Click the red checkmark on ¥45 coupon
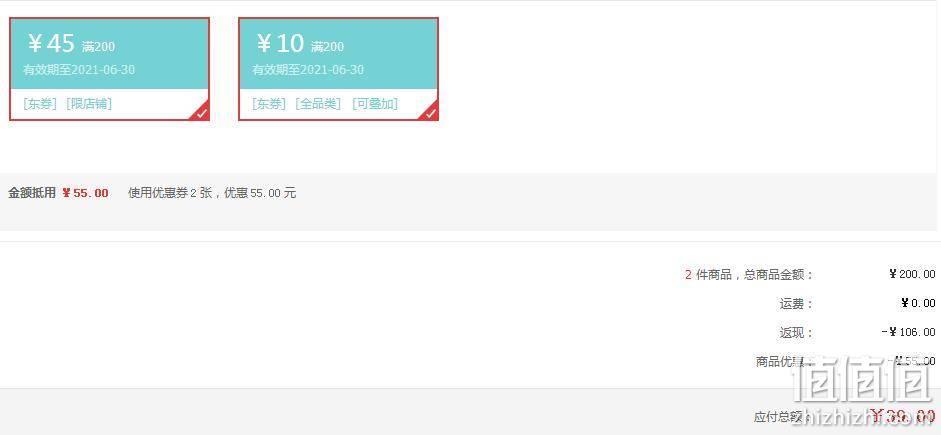 [202, 113]
